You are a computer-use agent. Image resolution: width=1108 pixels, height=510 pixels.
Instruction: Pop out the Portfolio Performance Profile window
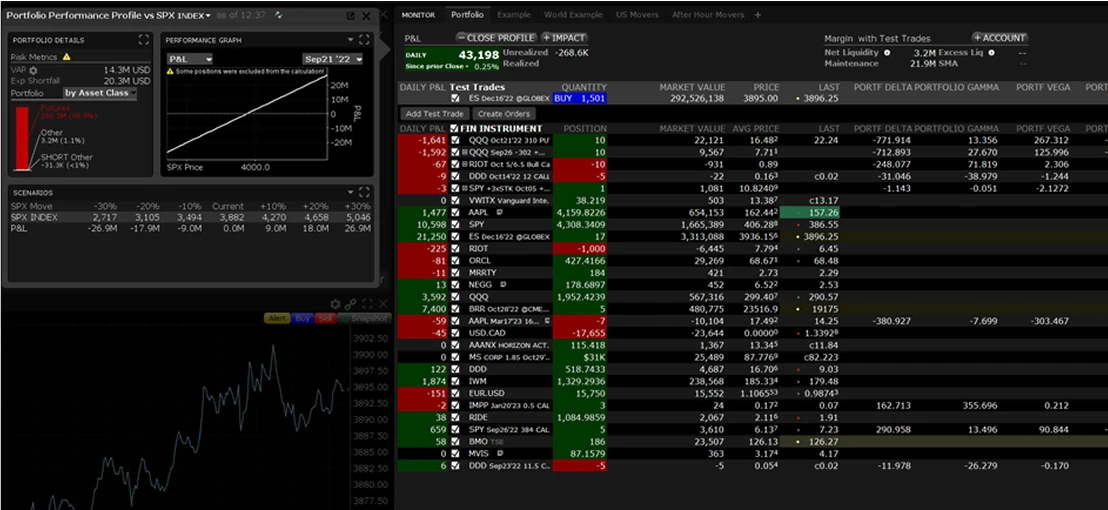(351, 16)
